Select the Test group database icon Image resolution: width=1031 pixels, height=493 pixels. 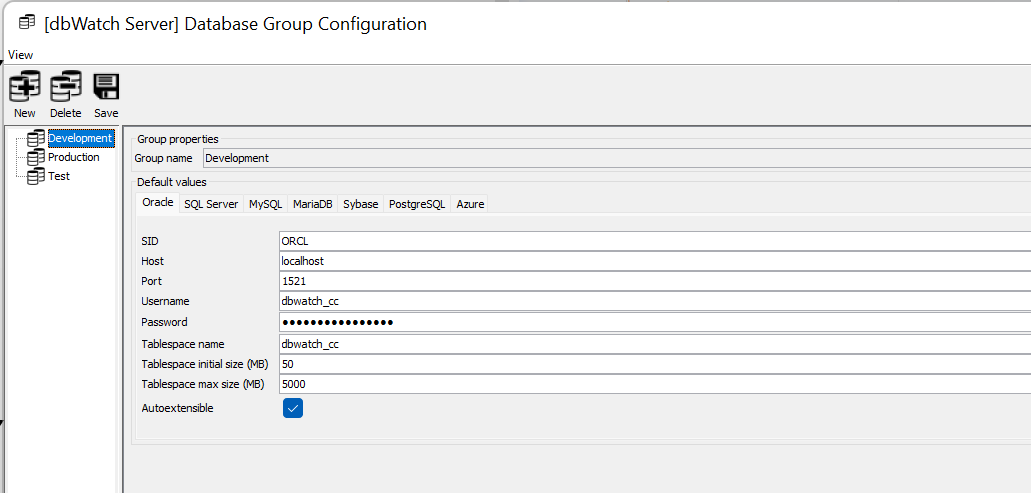click(x=36, y=177)
